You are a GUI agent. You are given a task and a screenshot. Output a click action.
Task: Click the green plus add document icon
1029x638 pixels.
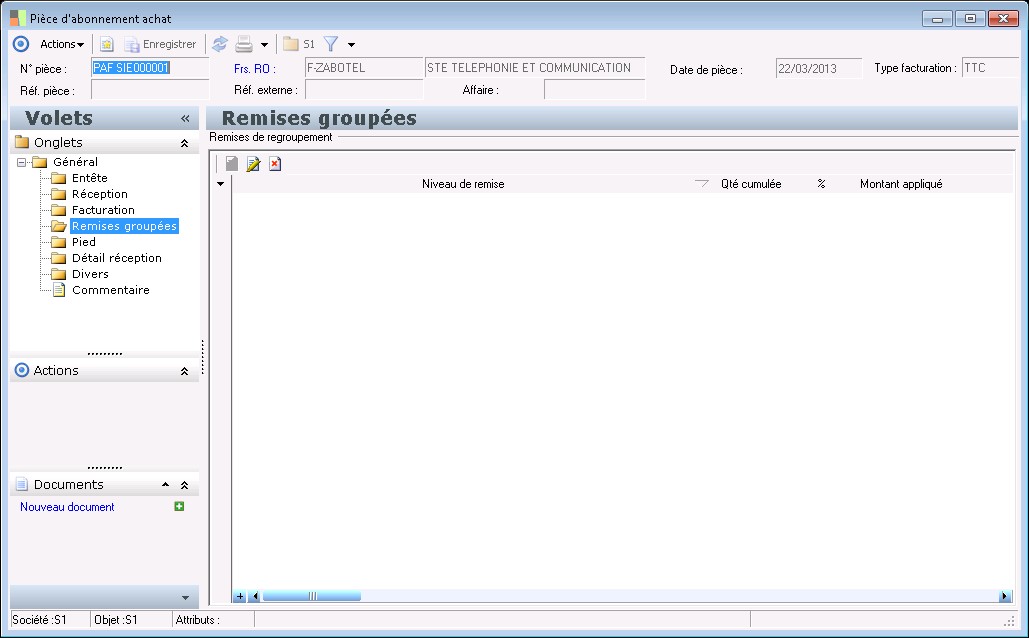179,506
